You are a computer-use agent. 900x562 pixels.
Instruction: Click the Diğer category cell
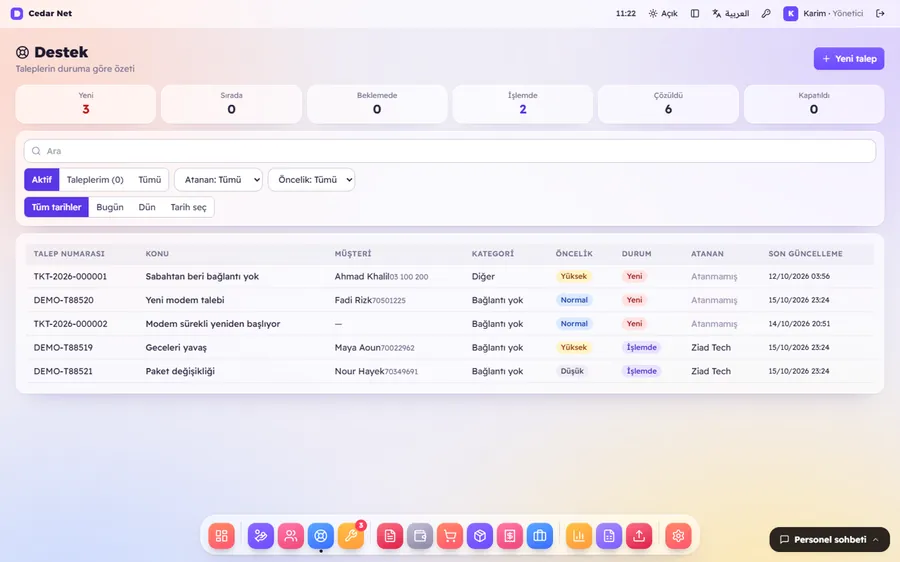click(x=483, y=276)
